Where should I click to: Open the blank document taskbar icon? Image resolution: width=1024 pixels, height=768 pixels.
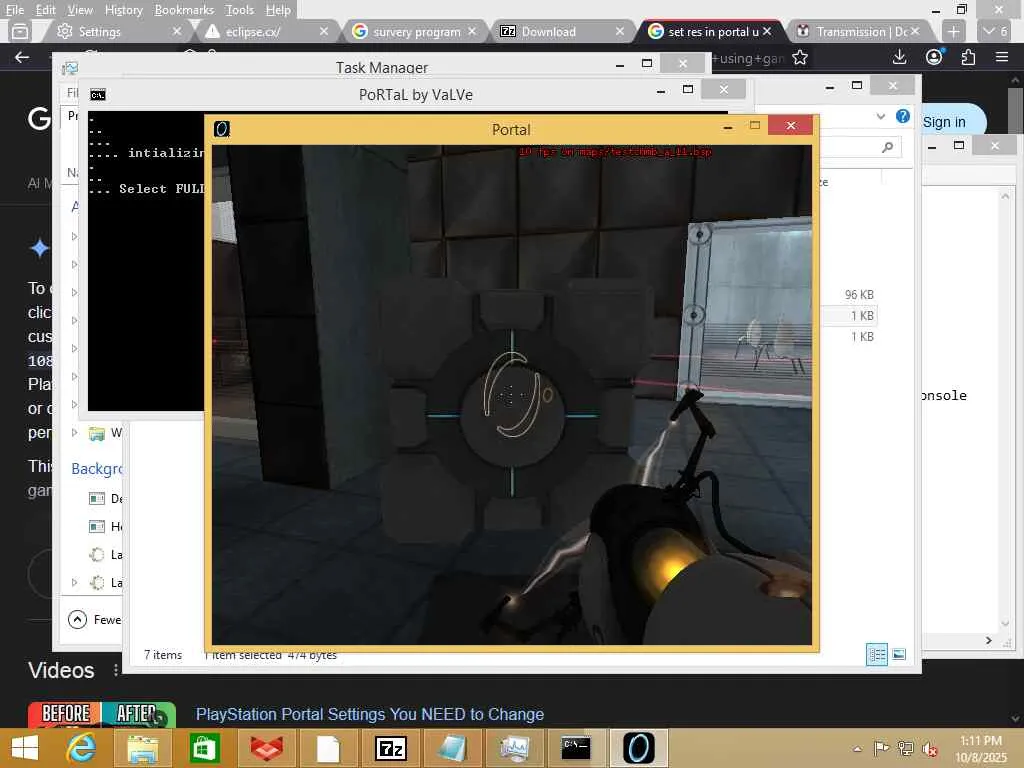[x=328, y=748]
